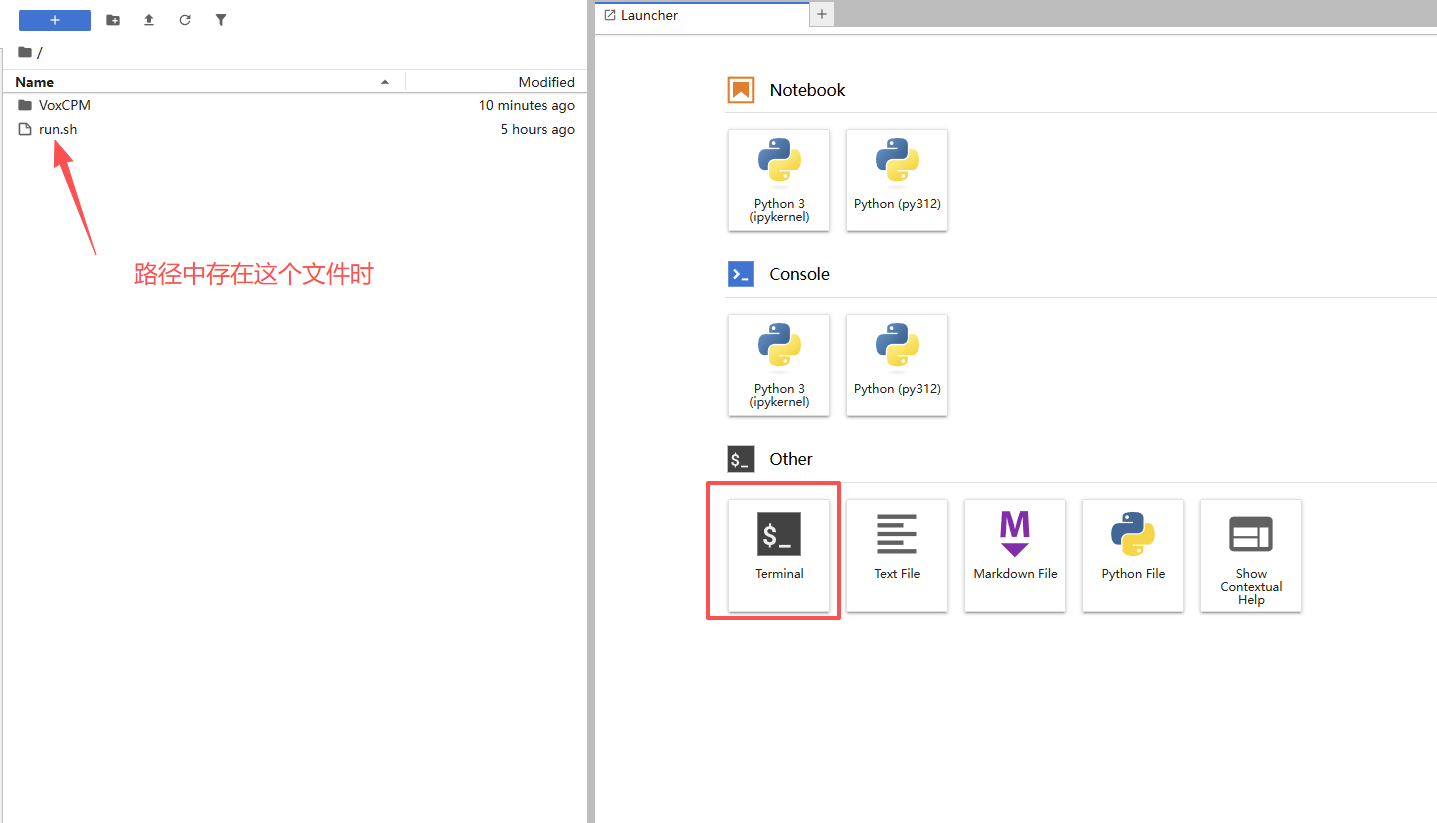Image resolution: width=1437 pixels, height=823 pixels.
Task: Create a new Python File
Action: click(1133, 554)
